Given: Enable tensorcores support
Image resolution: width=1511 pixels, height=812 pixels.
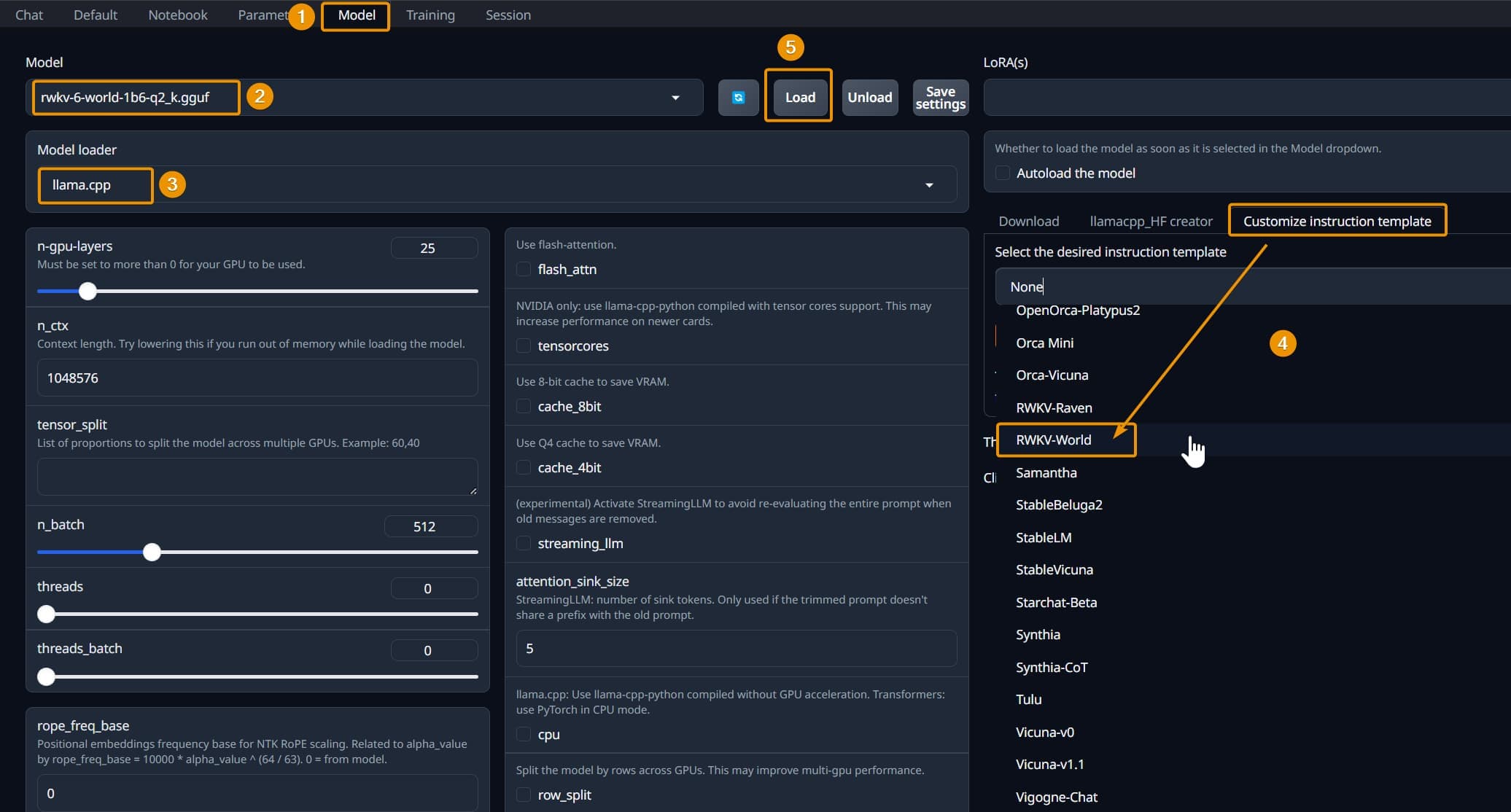Looking at the screenshot, I should coord(524,346).
